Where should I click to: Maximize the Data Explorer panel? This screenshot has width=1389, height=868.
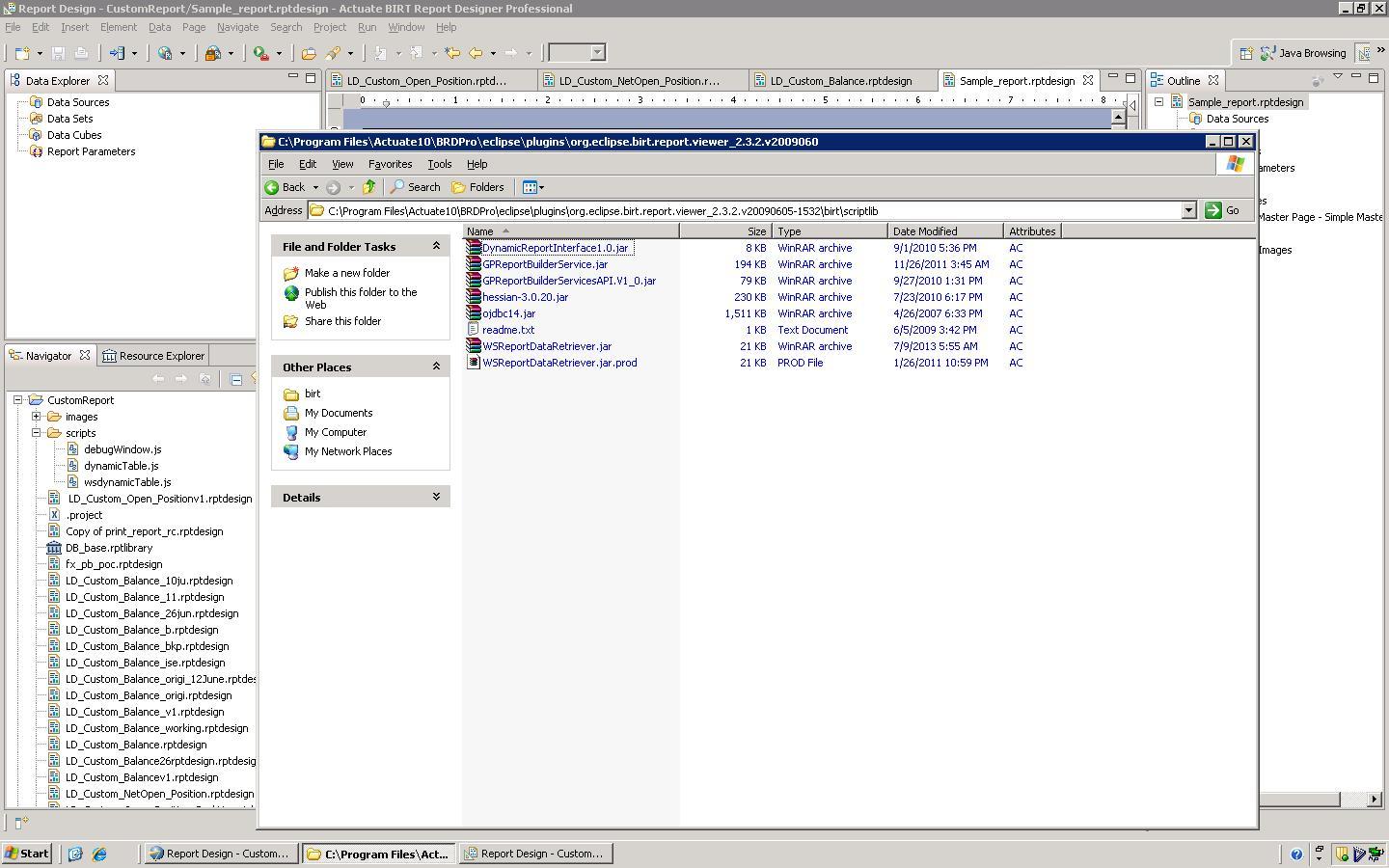click(x=311, y=77)
